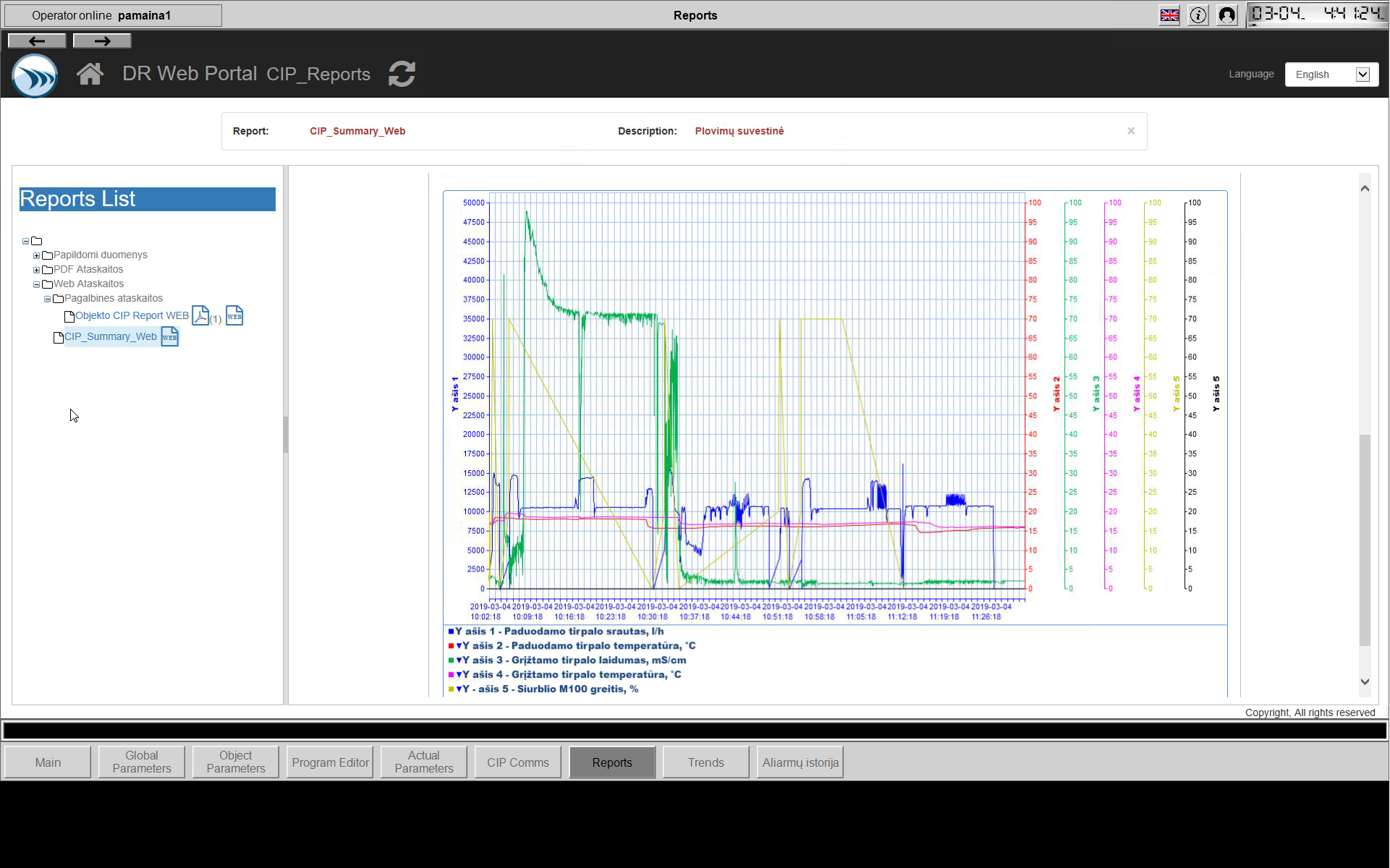The height and width of the screenshot is (868, 1390).
Task: Click the info icon in top bar
Action: point(1198,15)
